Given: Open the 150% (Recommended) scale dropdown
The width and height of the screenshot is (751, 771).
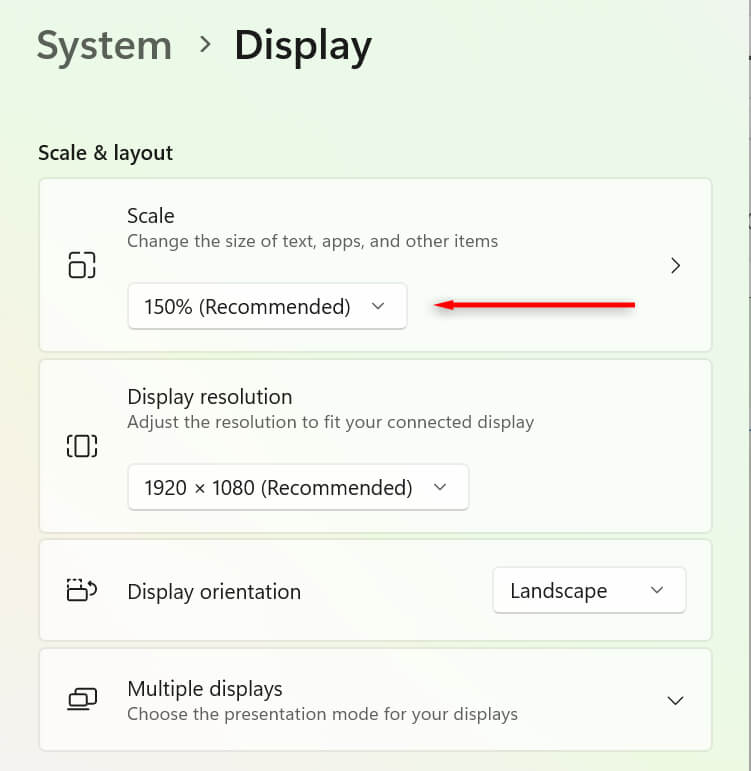Looking at the screenshot, I should pos(267,307).
